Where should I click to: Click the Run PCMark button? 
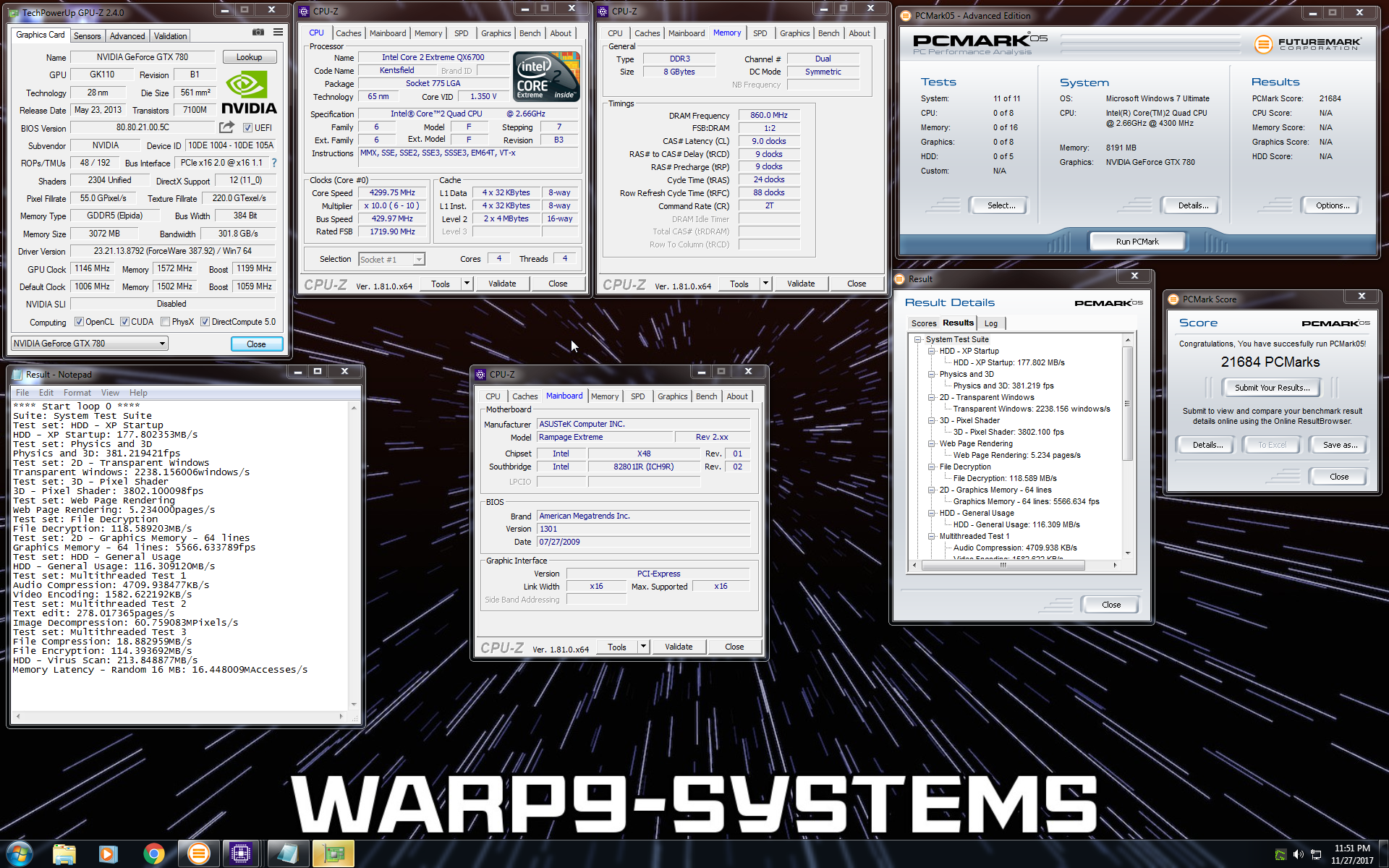point(1137,242)
